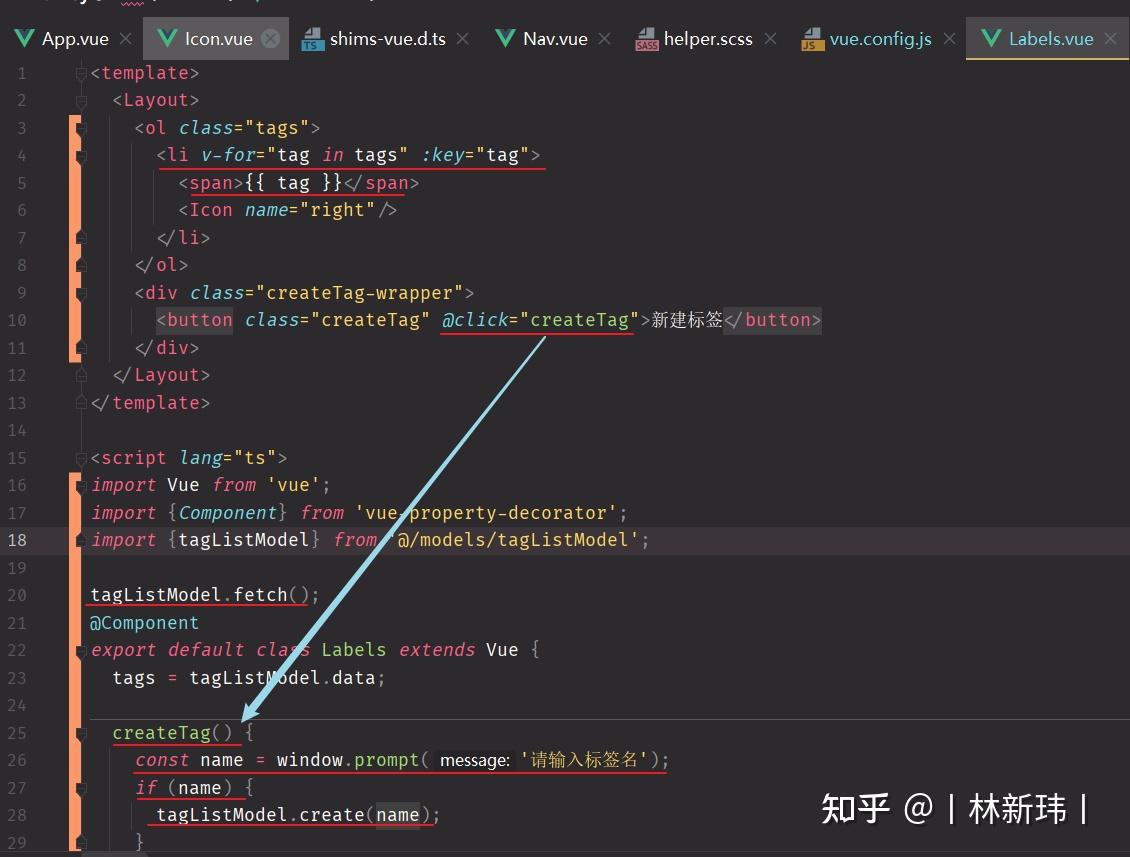Click line number 25 in the gutter
Image resolution: width=1130 pixels, height=857 pixels.
coord(17,733)
